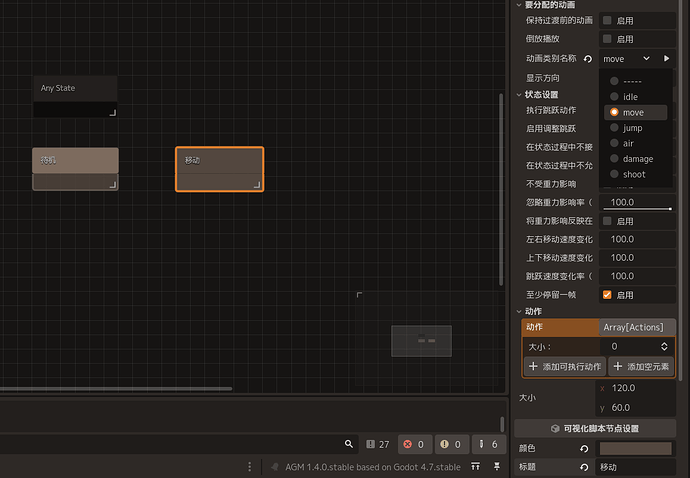Open the three-dot options menu in bottom bar
This screenshot has width=690, height=478.
pos(250,467)
